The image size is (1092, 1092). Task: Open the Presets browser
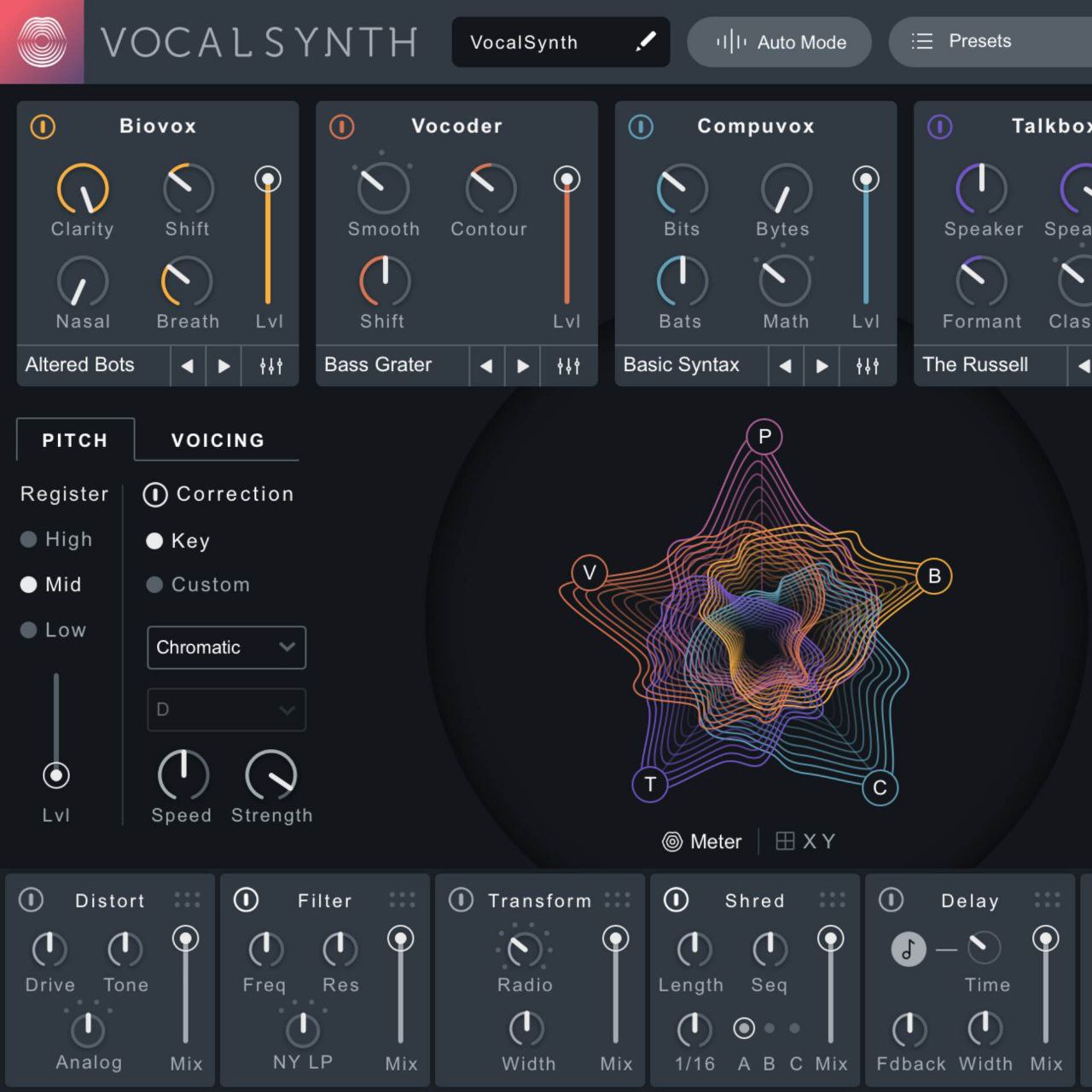click(x=990, y=42)
